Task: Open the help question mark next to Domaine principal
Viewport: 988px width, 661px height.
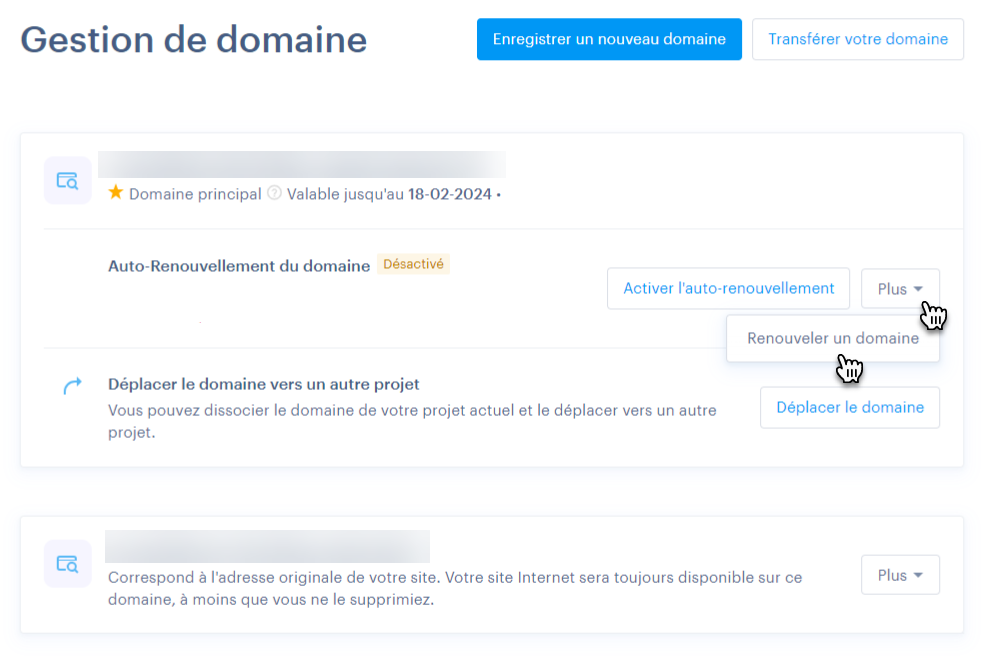Action: click(274, 194)
